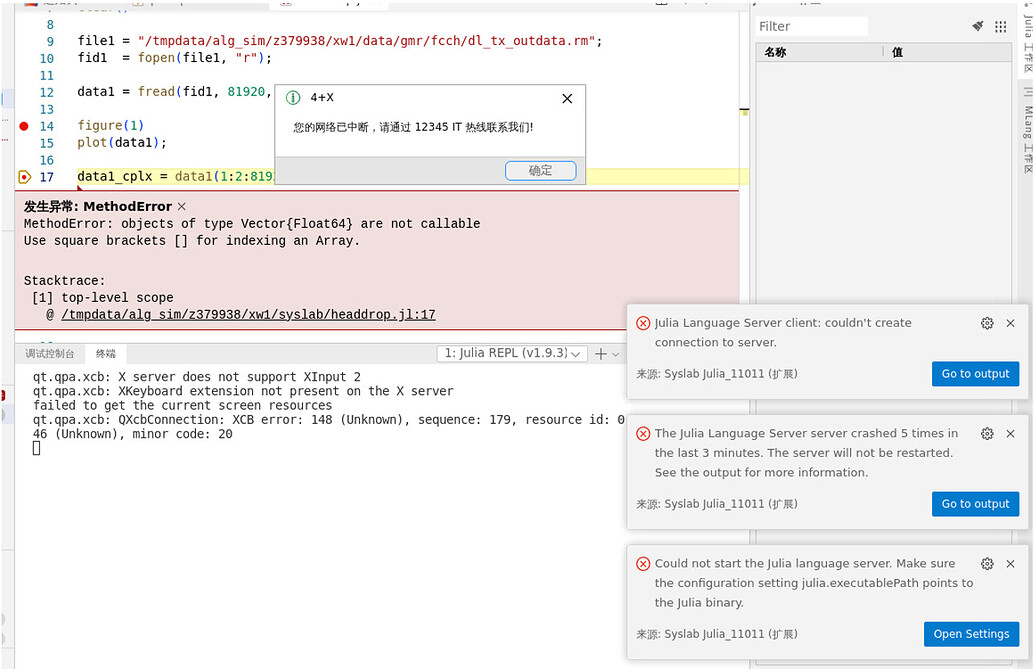Click Open Settings in Julia binary notification
The image size is (1035, 672).
pyautogui.click(x=971, y=634)
